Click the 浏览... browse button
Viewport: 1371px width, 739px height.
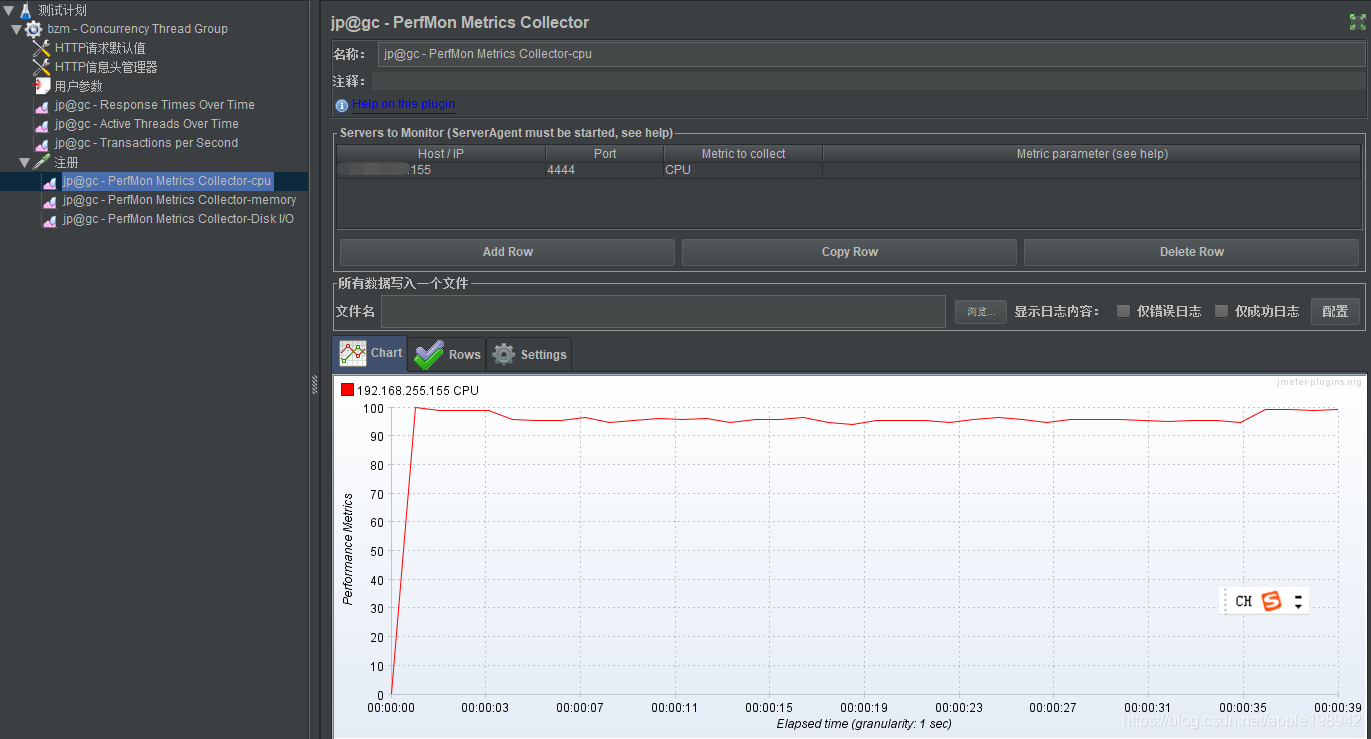click(x=981, y=312)
